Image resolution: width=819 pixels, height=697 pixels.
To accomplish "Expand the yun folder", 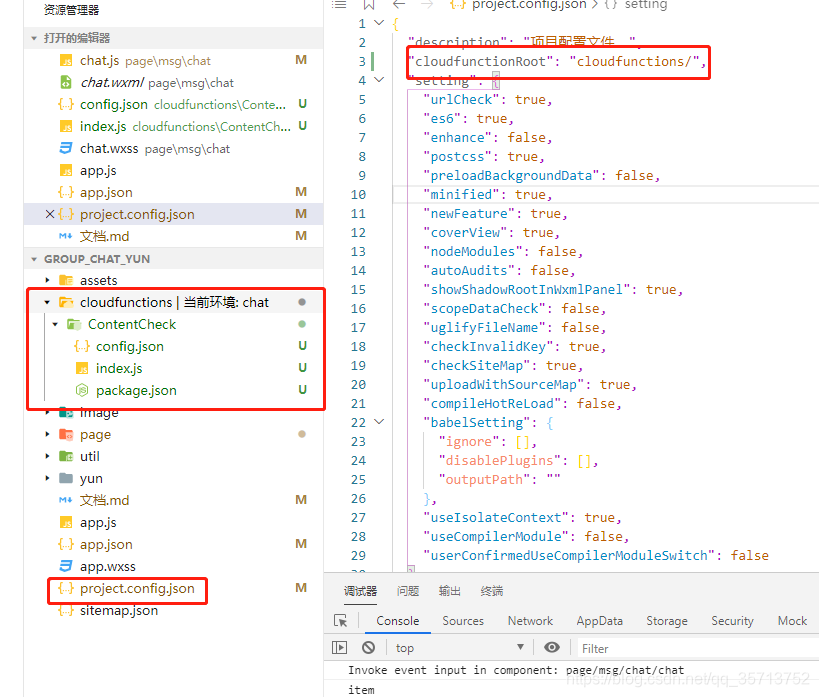I will click(47, 478).
